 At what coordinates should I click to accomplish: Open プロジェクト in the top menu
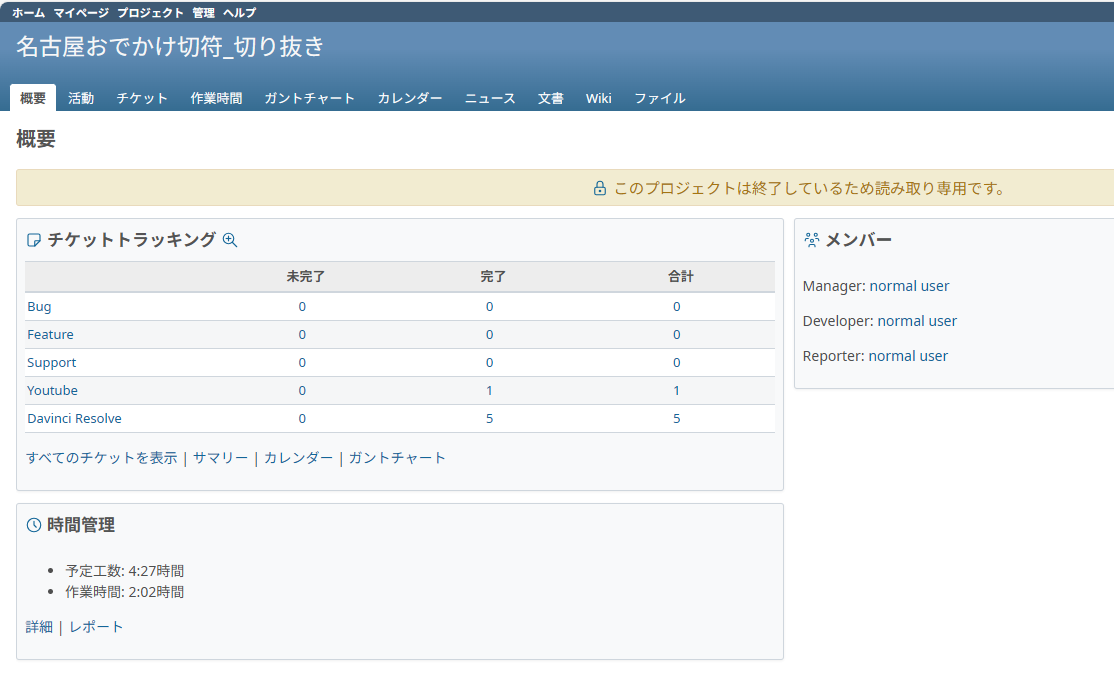150,13
